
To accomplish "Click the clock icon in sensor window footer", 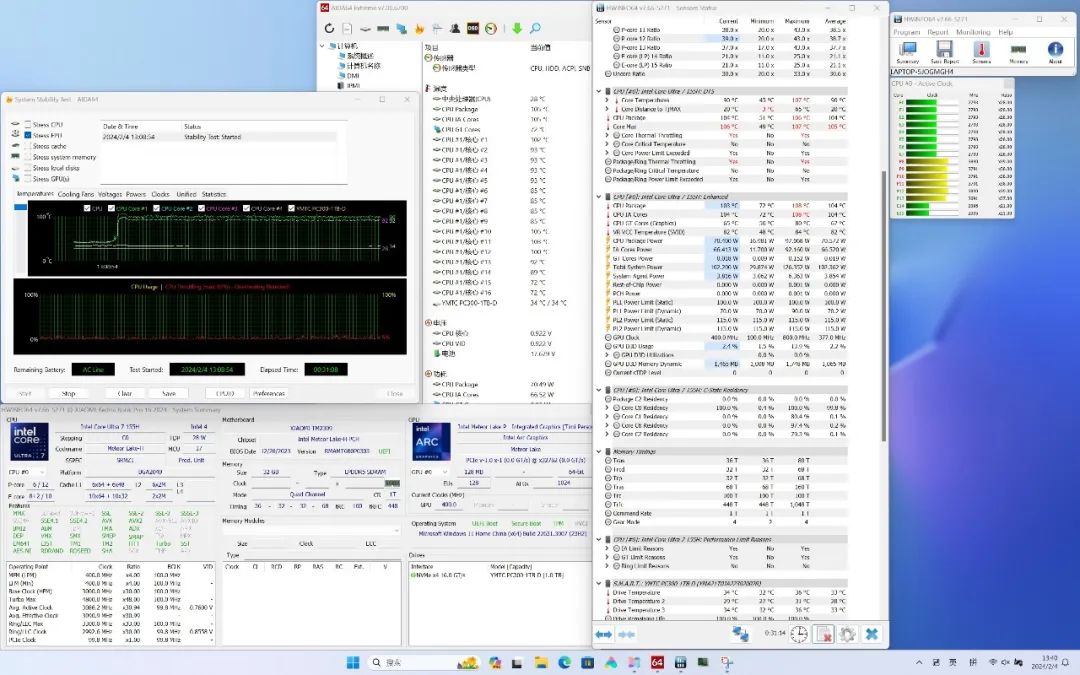I will 799,634.
